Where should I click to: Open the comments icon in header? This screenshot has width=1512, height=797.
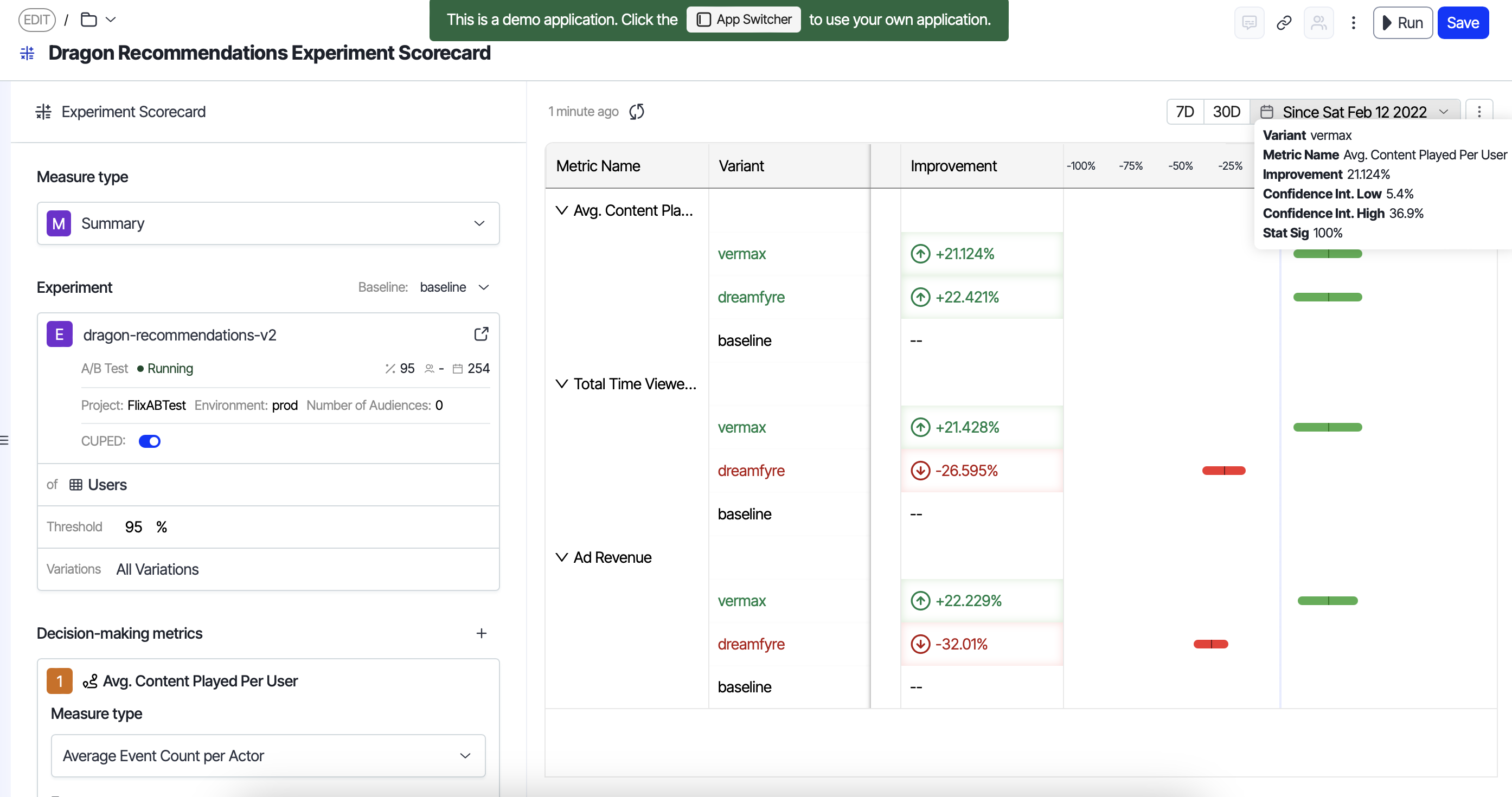click(x=1249, y=23)
